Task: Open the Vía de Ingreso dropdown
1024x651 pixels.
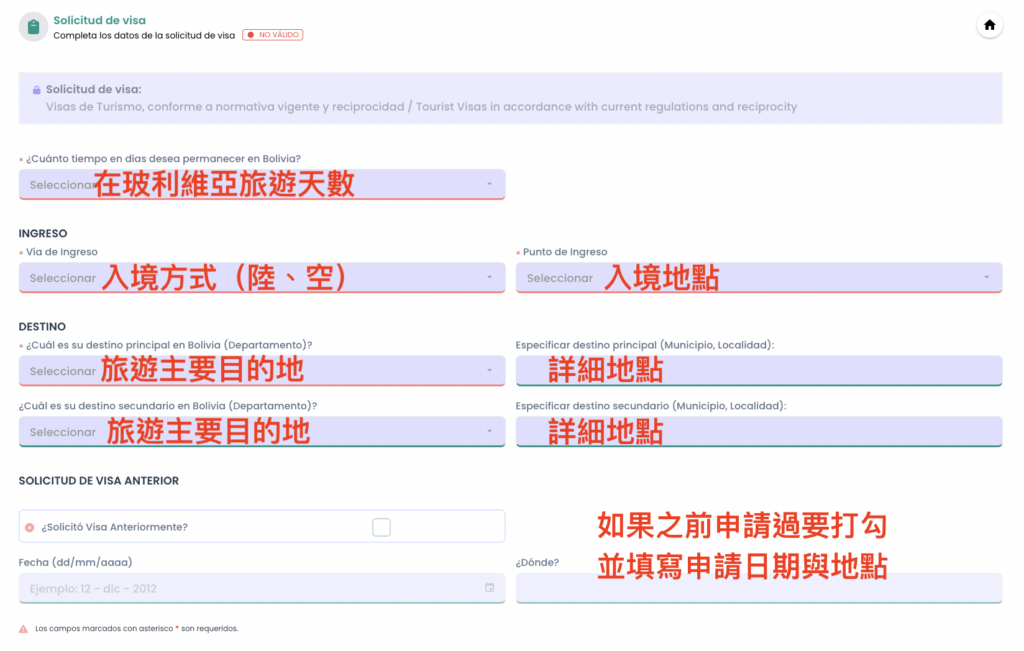Action: (x=262, y=278)
